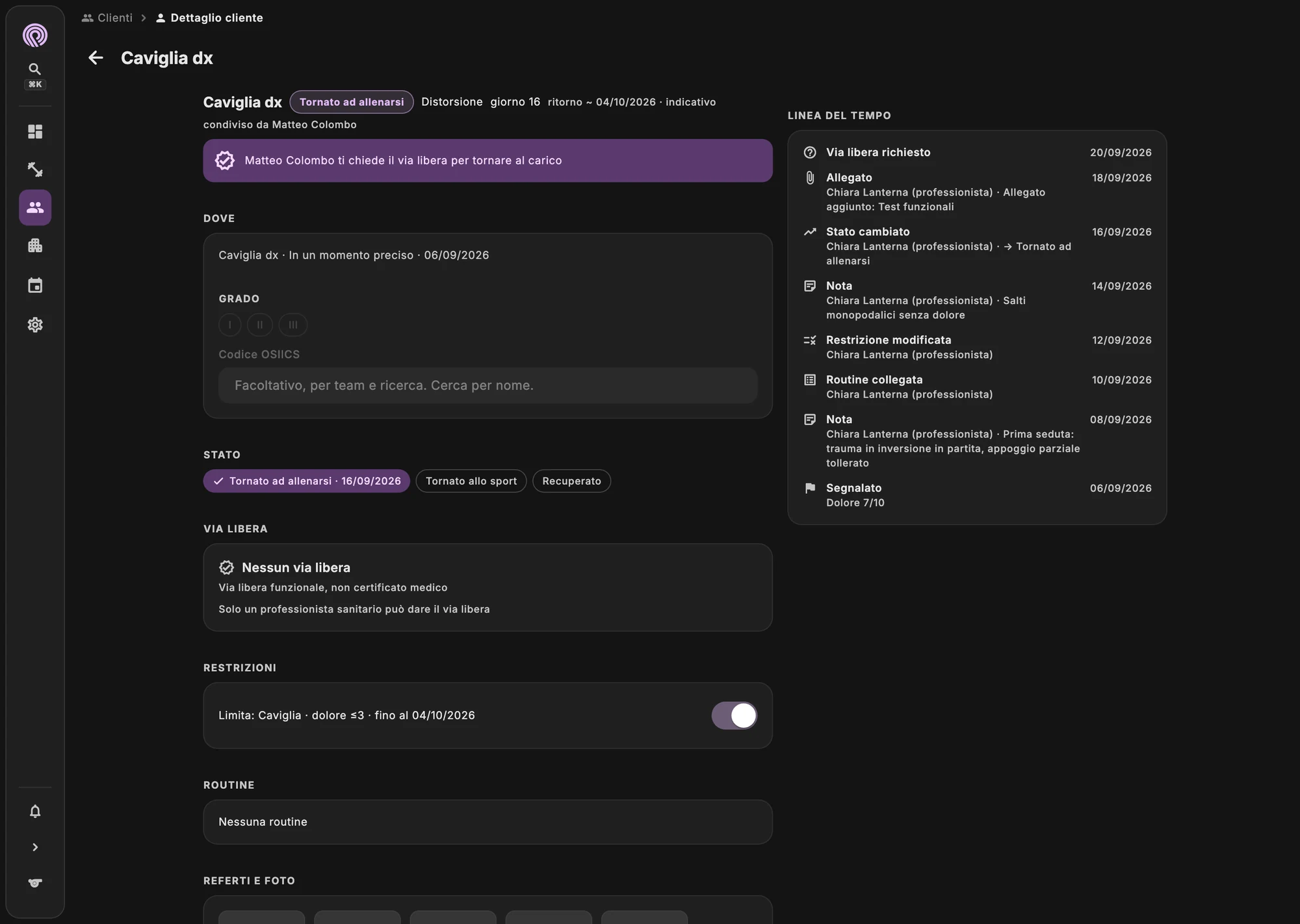
Task: Click the Matteo Colombo via libera banner
Action: [487, 160]
